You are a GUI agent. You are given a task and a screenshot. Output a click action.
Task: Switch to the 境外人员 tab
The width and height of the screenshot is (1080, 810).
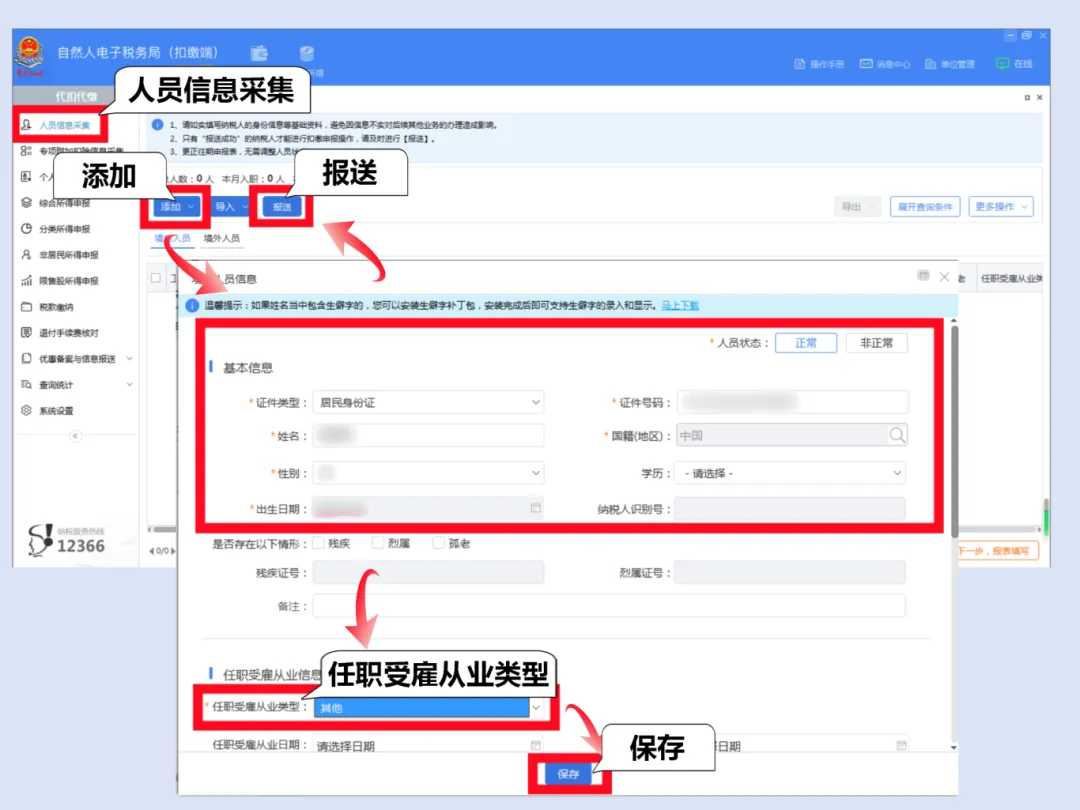(x=221, y=239)
